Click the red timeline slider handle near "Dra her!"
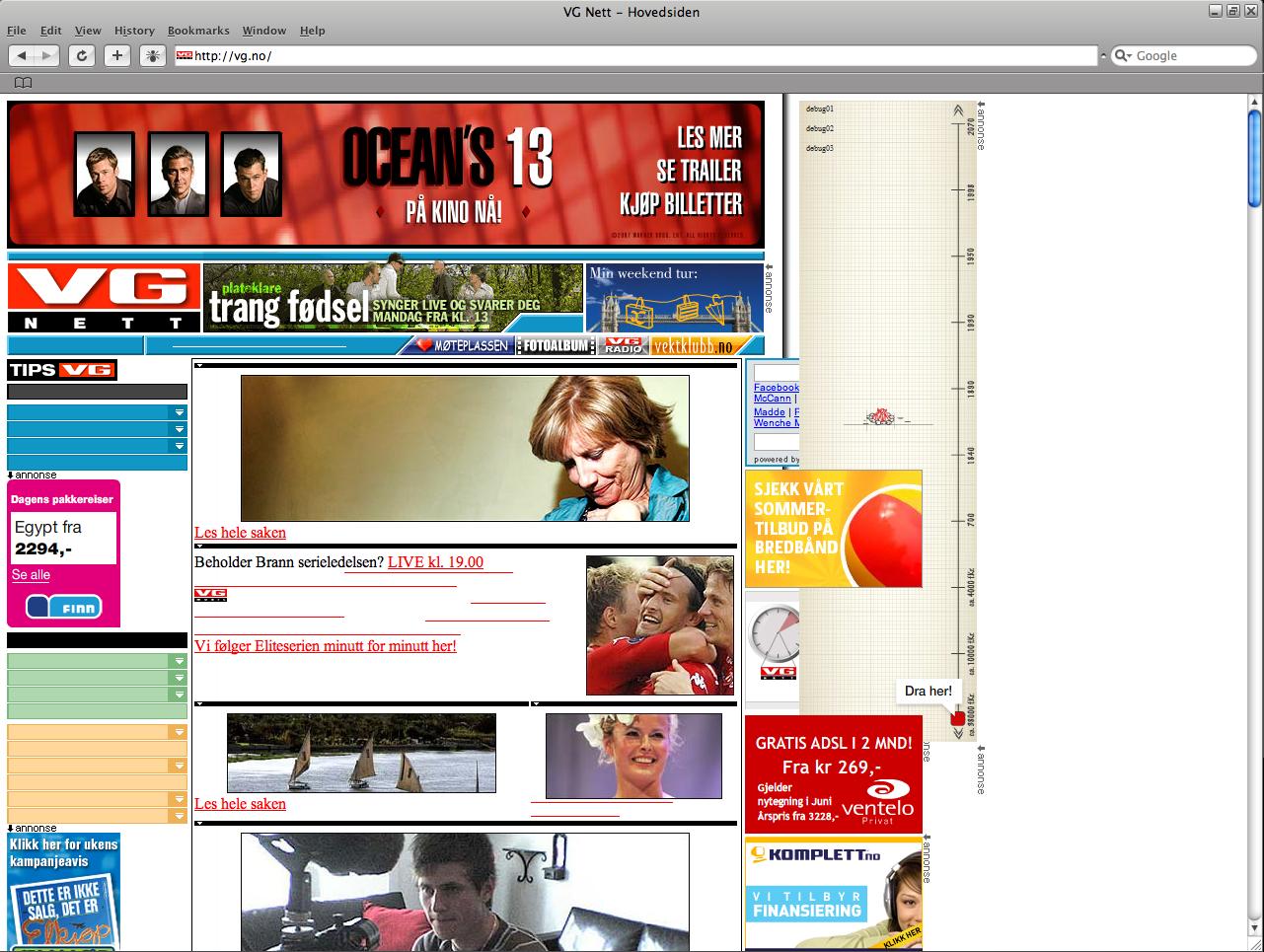The image size is (1264, 952). point(957,718)
